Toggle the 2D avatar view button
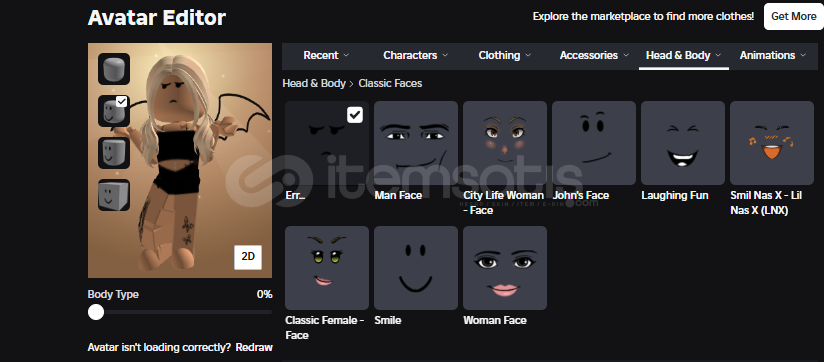 (x=248, y=256)
